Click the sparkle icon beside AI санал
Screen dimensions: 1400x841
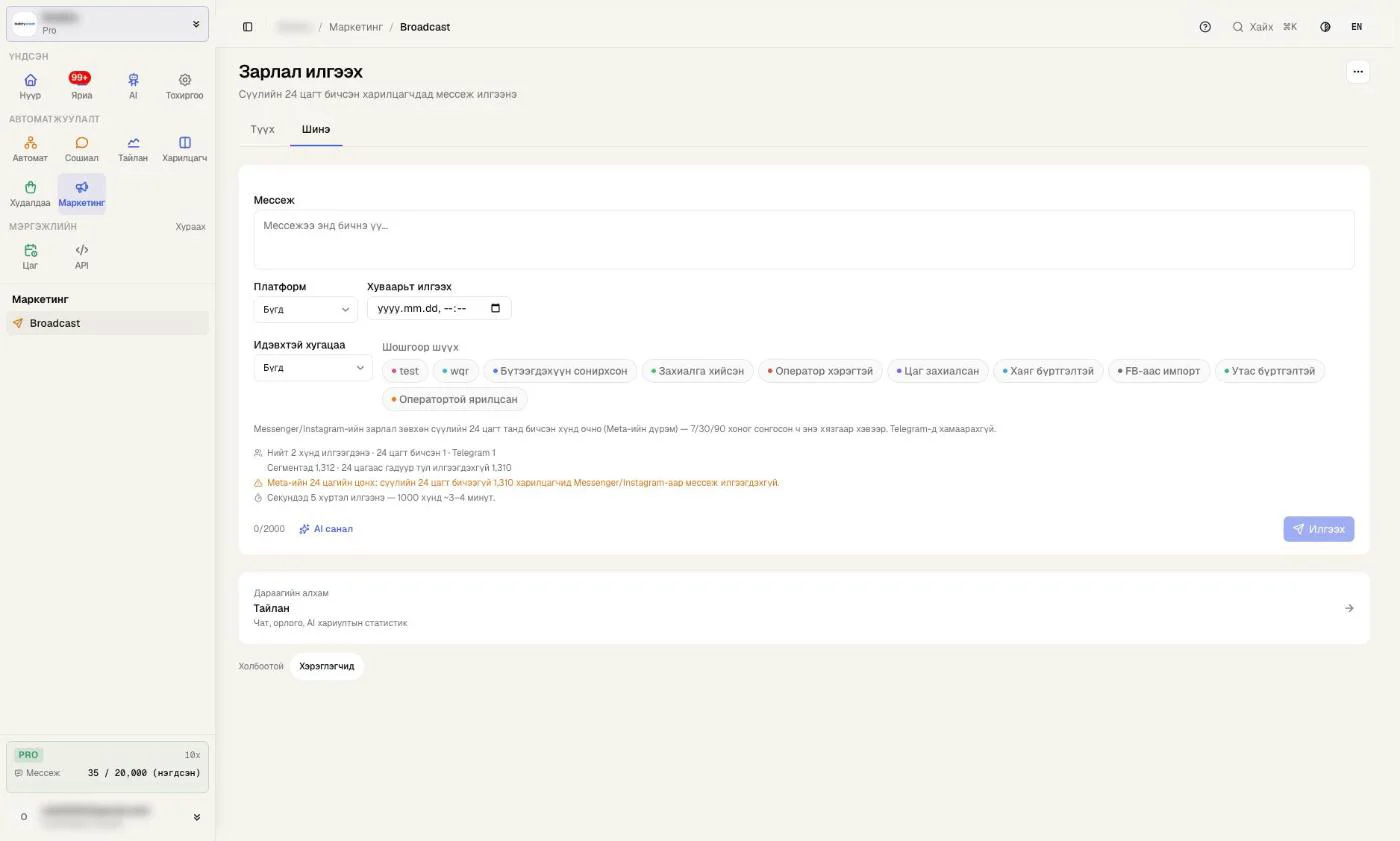pyautogui.click(x=304, y=529)
